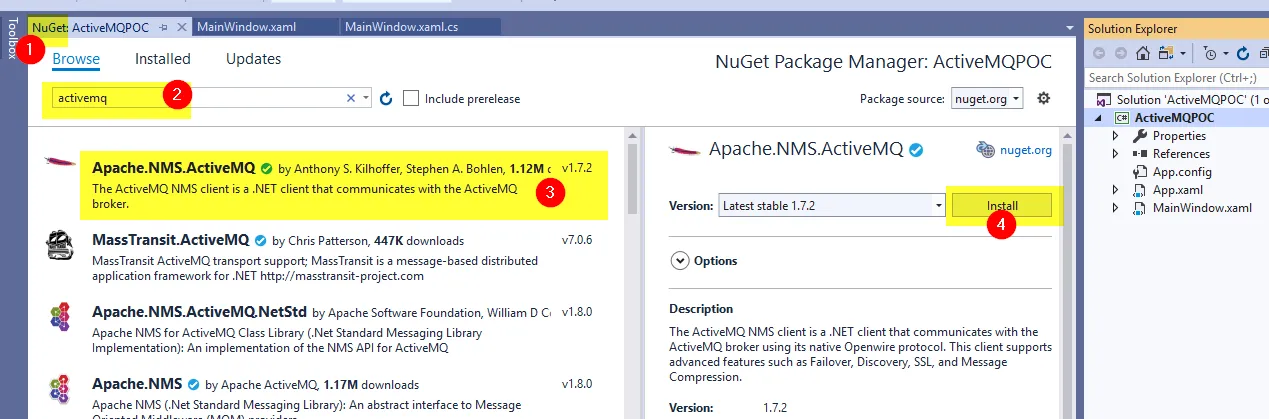
Task: Click the MassTransit.ActiveMQ package logo
Action: [x=62, y=246]
